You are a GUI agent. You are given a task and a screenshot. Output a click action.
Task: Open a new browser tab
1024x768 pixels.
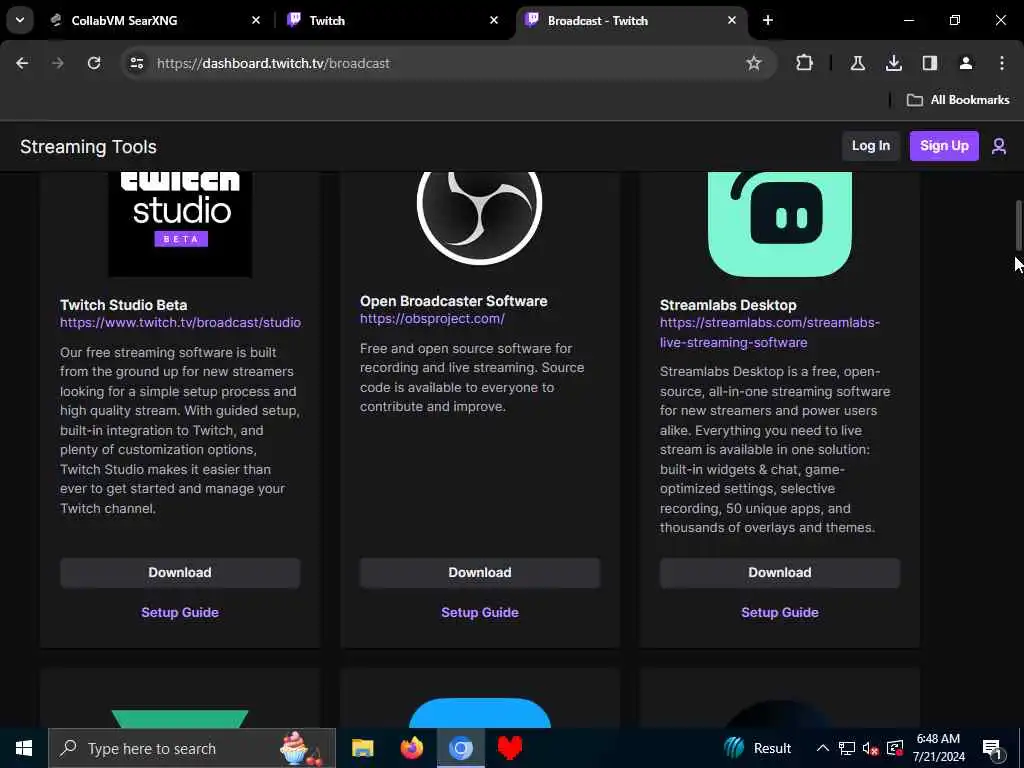[768, 20]
